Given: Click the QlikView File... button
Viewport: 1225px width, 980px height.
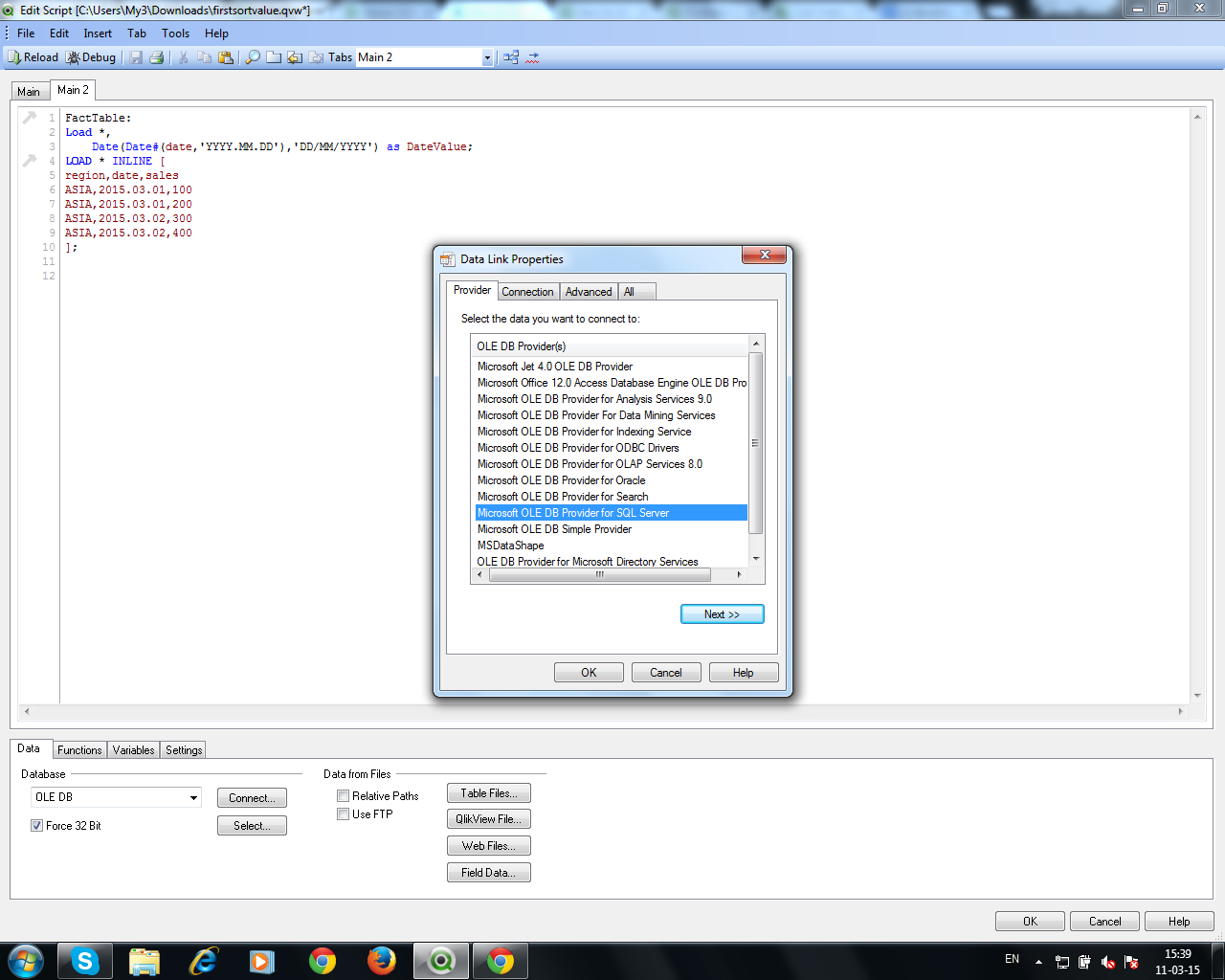Looking at the screenshot, I should click(489, 819).
